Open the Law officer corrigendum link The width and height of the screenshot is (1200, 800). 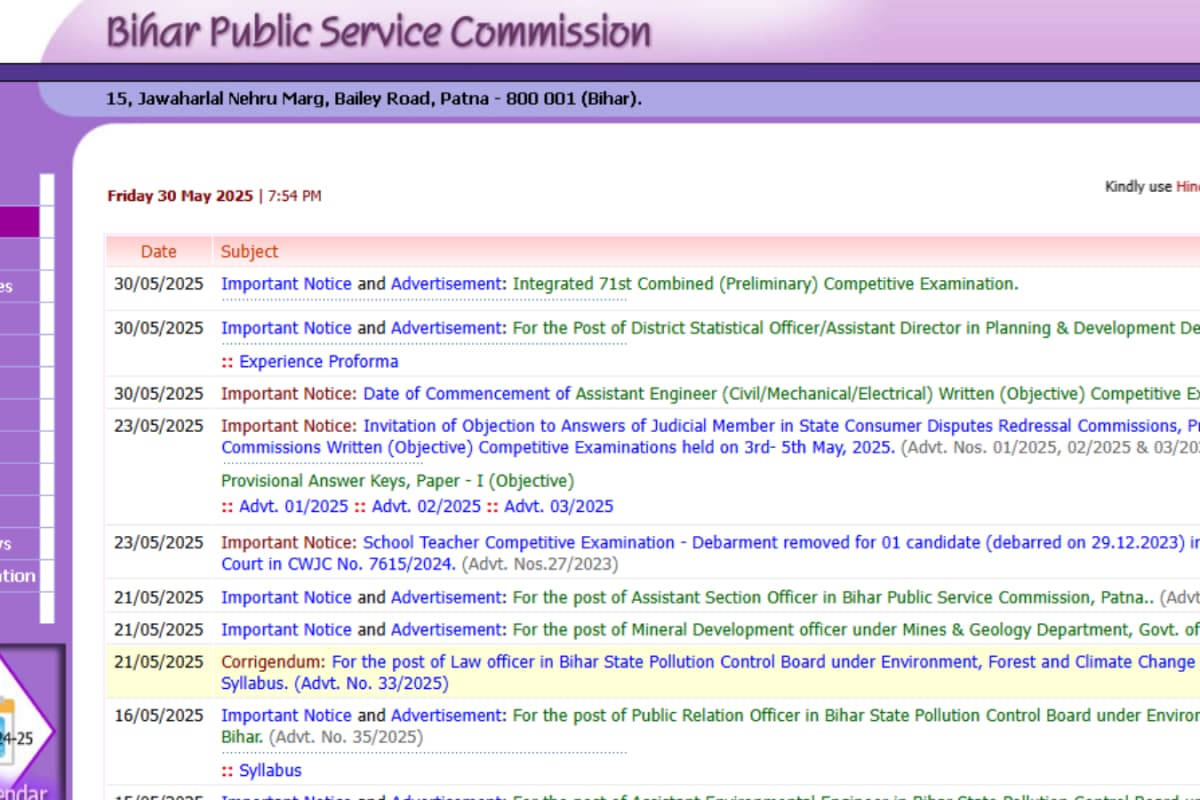[710, 673]
